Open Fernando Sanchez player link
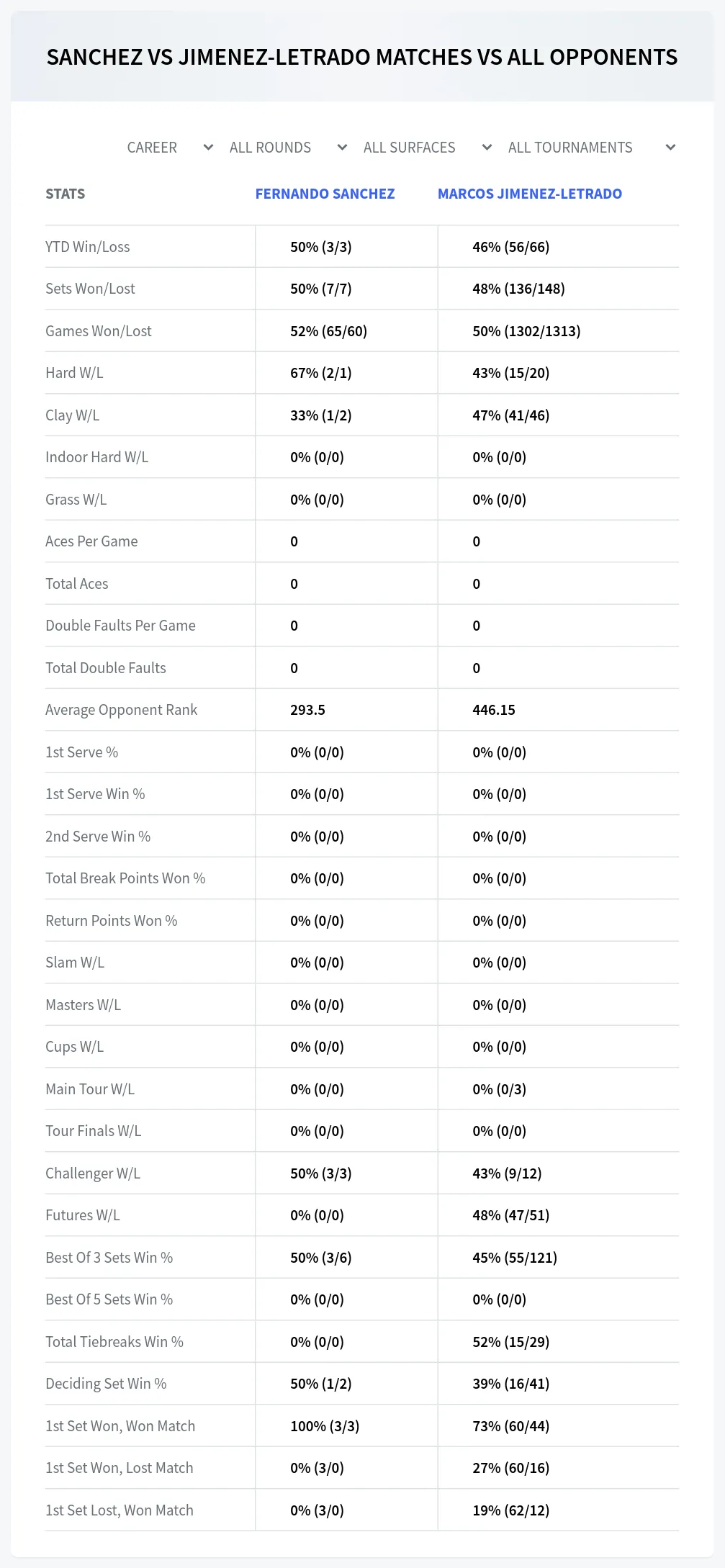This screenshot has width=725, height=1568. point(325,194)
